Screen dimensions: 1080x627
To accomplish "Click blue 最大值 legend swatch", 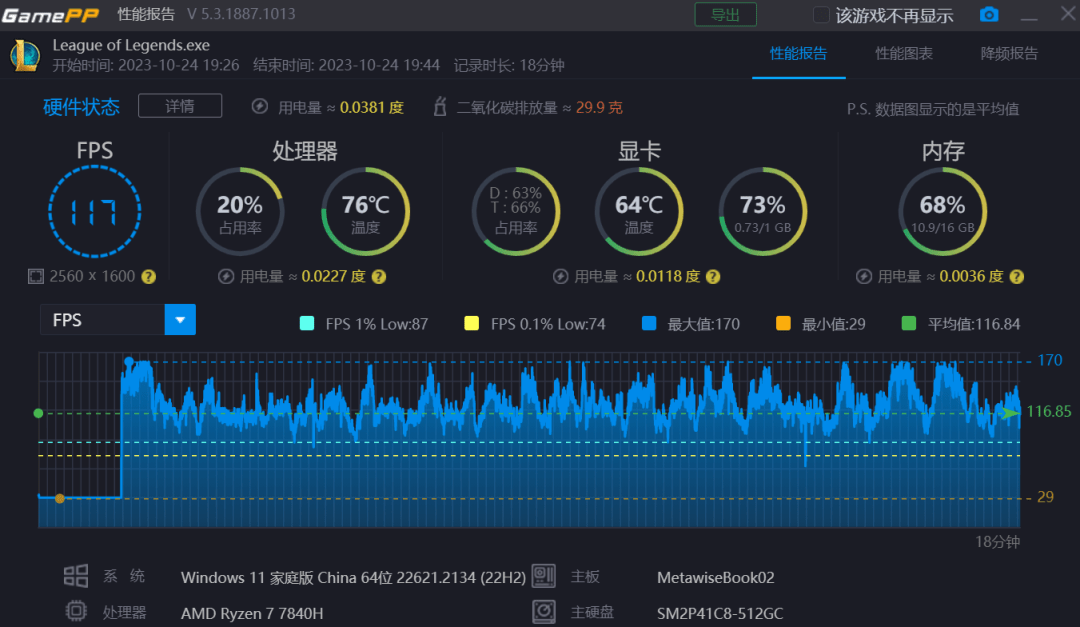I will (x=649, y=324).
